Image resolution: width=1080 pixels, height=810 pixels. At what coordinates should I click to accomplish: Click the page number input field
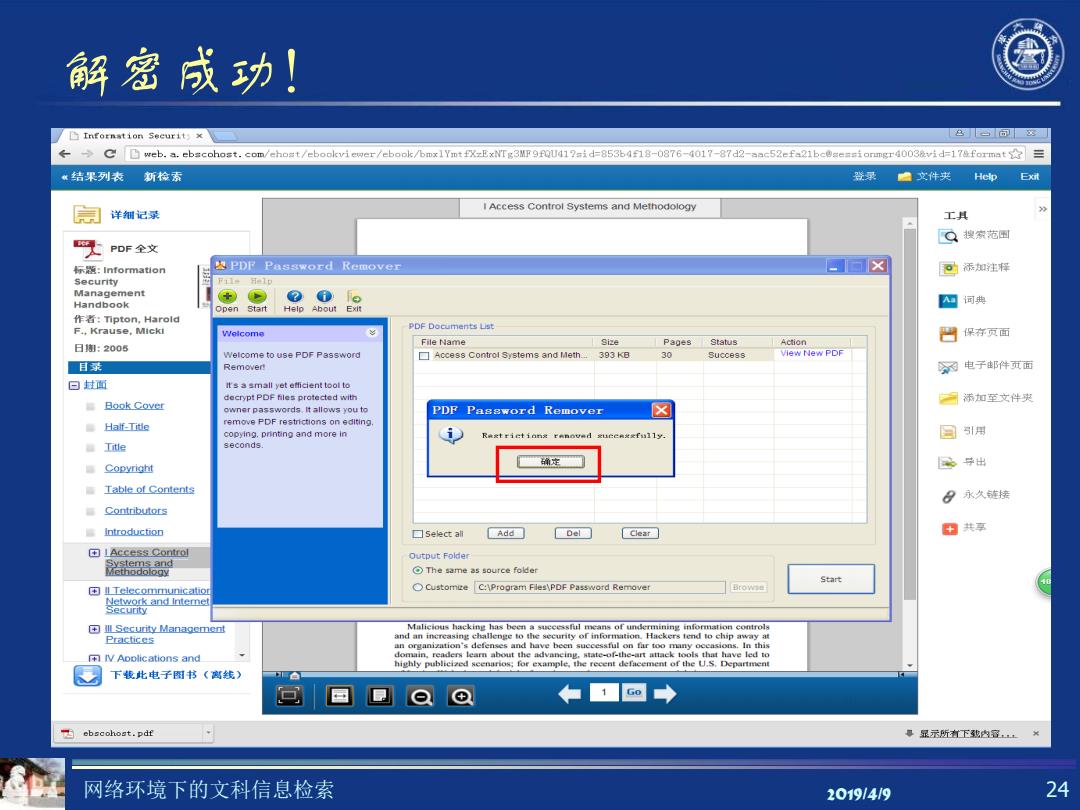coord(604,692)
